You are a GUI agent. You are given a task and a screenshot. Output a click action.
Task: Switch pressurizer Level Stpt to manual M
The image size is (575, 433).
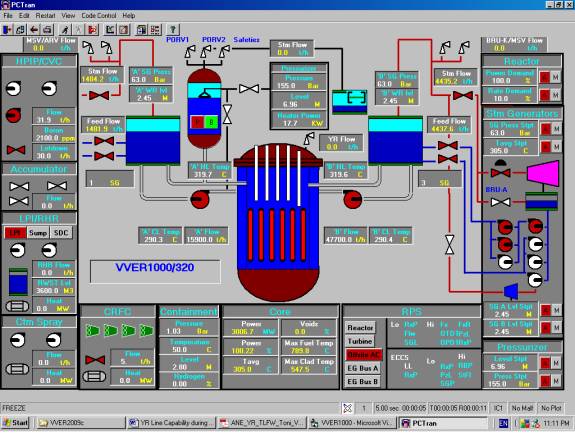coord(556,363)
